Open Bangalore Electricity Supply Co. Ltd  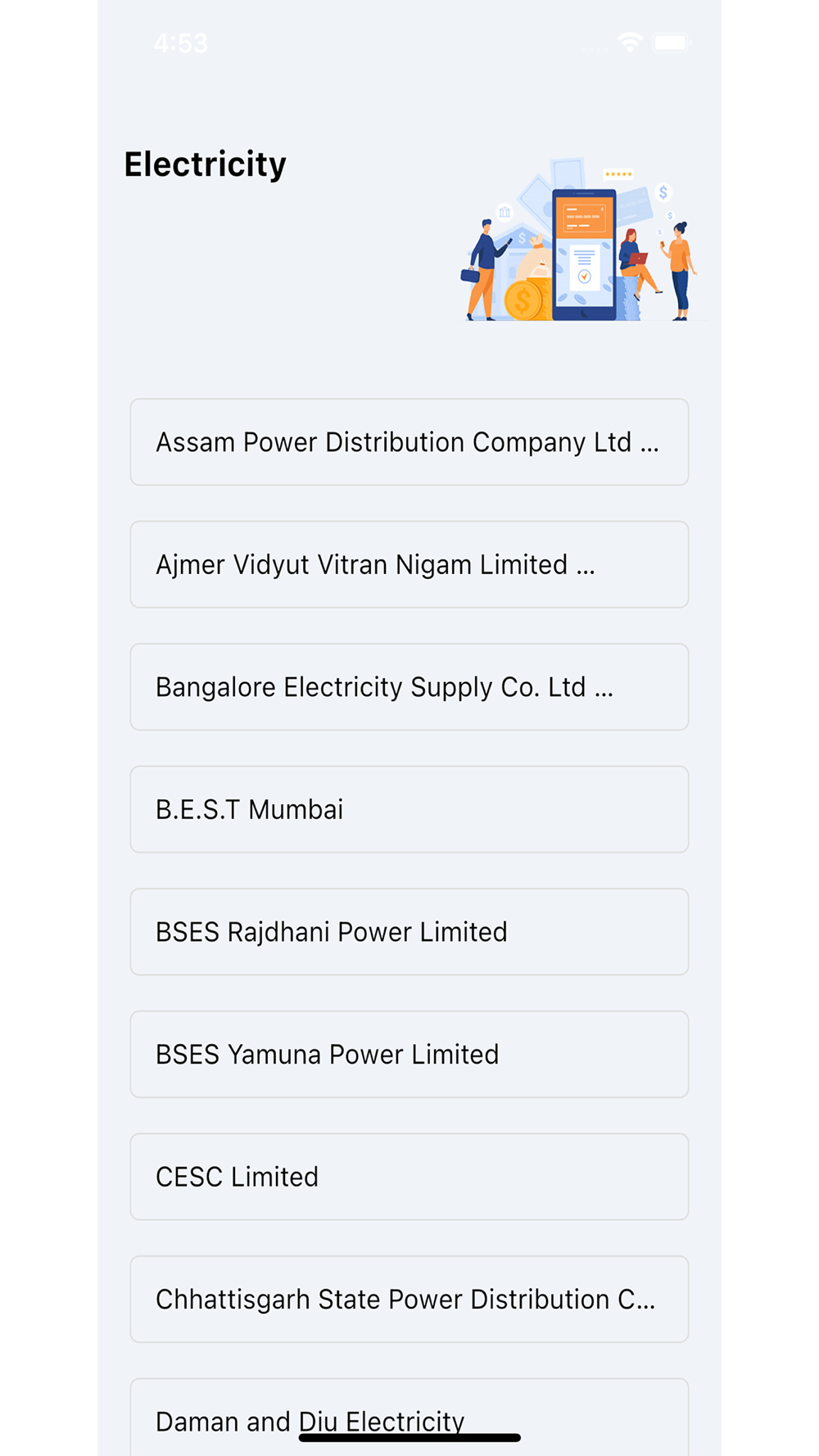(x=409, y=687)
